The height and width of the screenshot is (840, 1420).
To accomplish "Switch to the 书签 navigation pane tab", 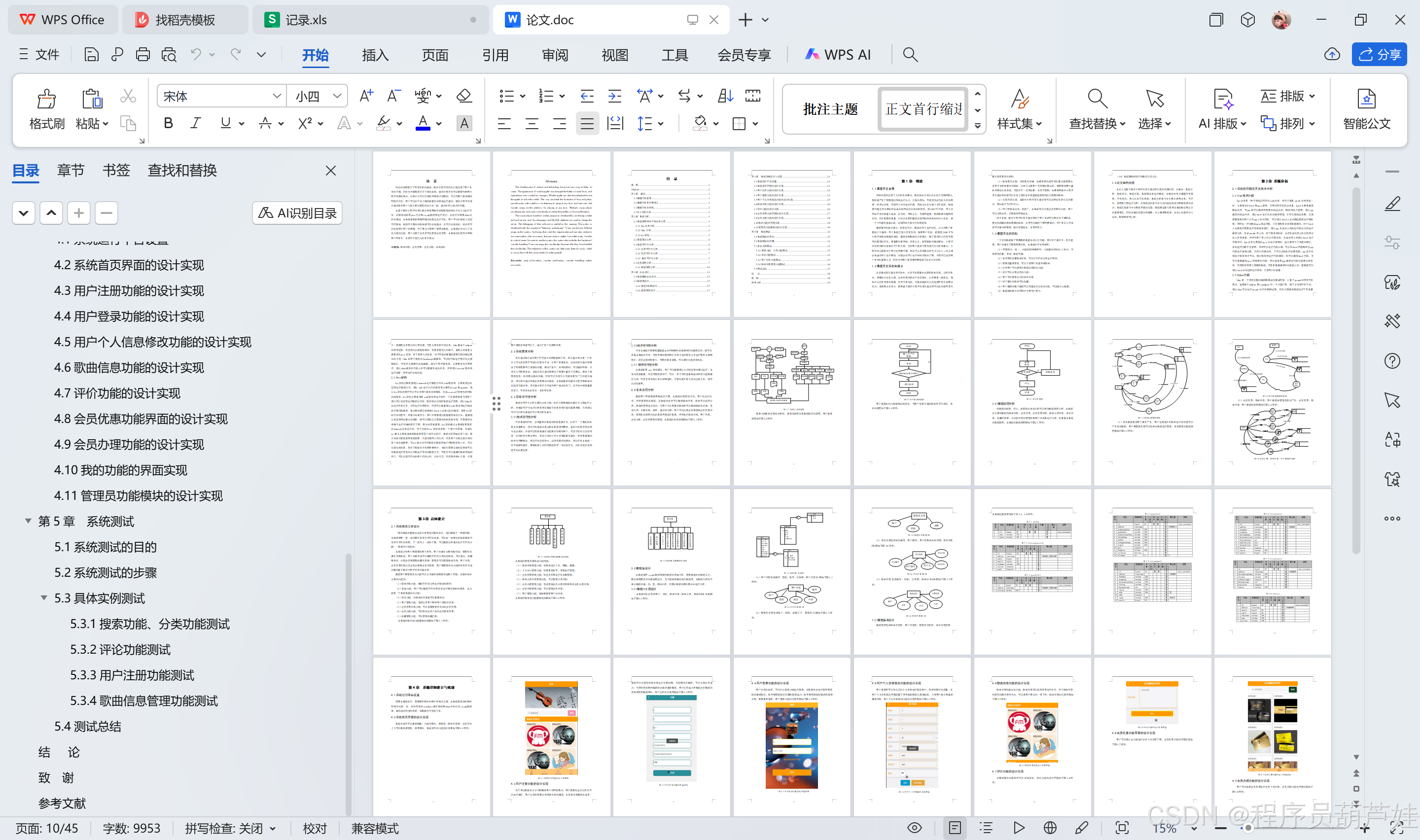I will click(116, 171).
